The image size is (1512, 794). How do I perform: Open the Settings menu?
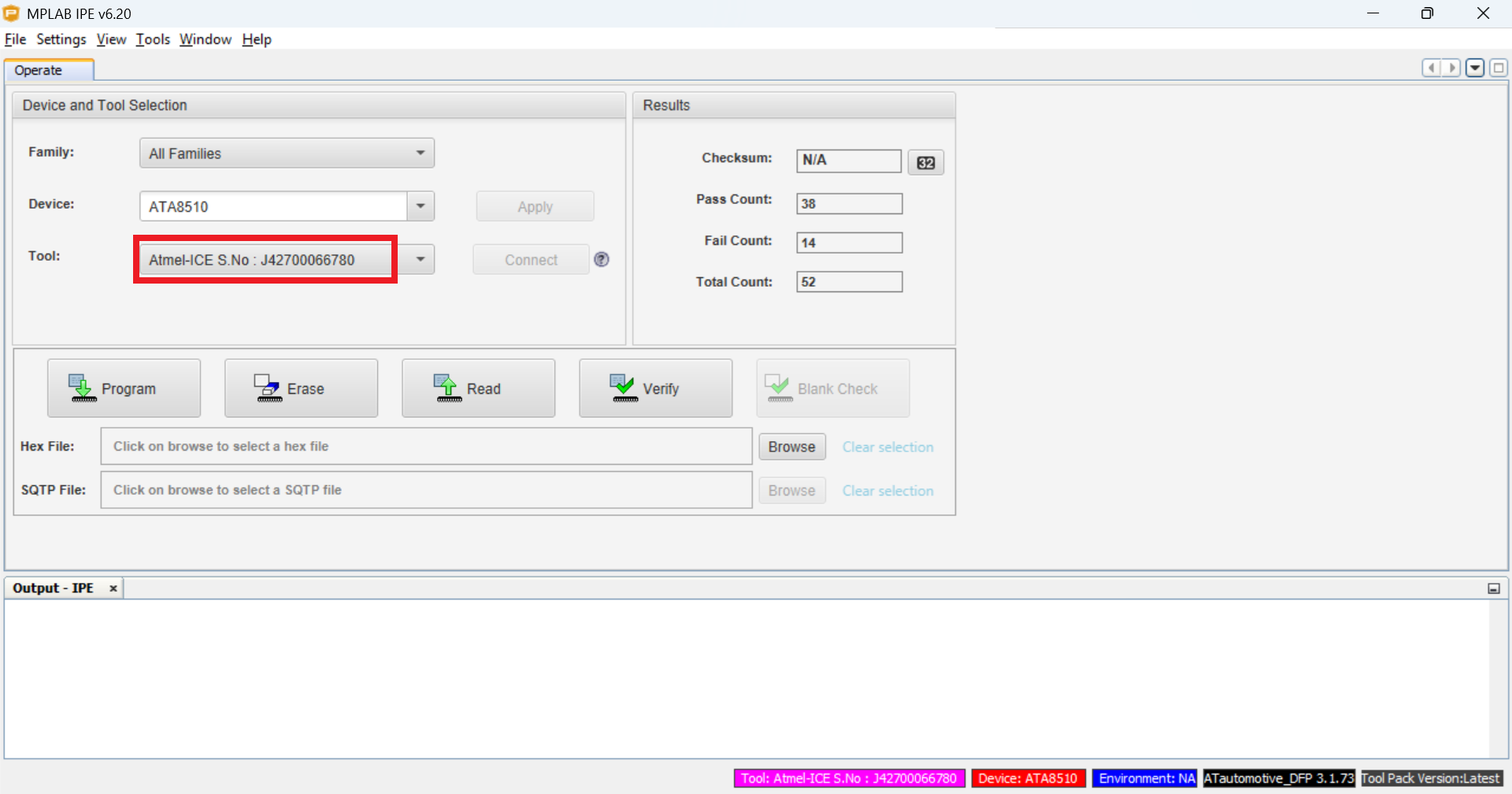pos(61,39)
